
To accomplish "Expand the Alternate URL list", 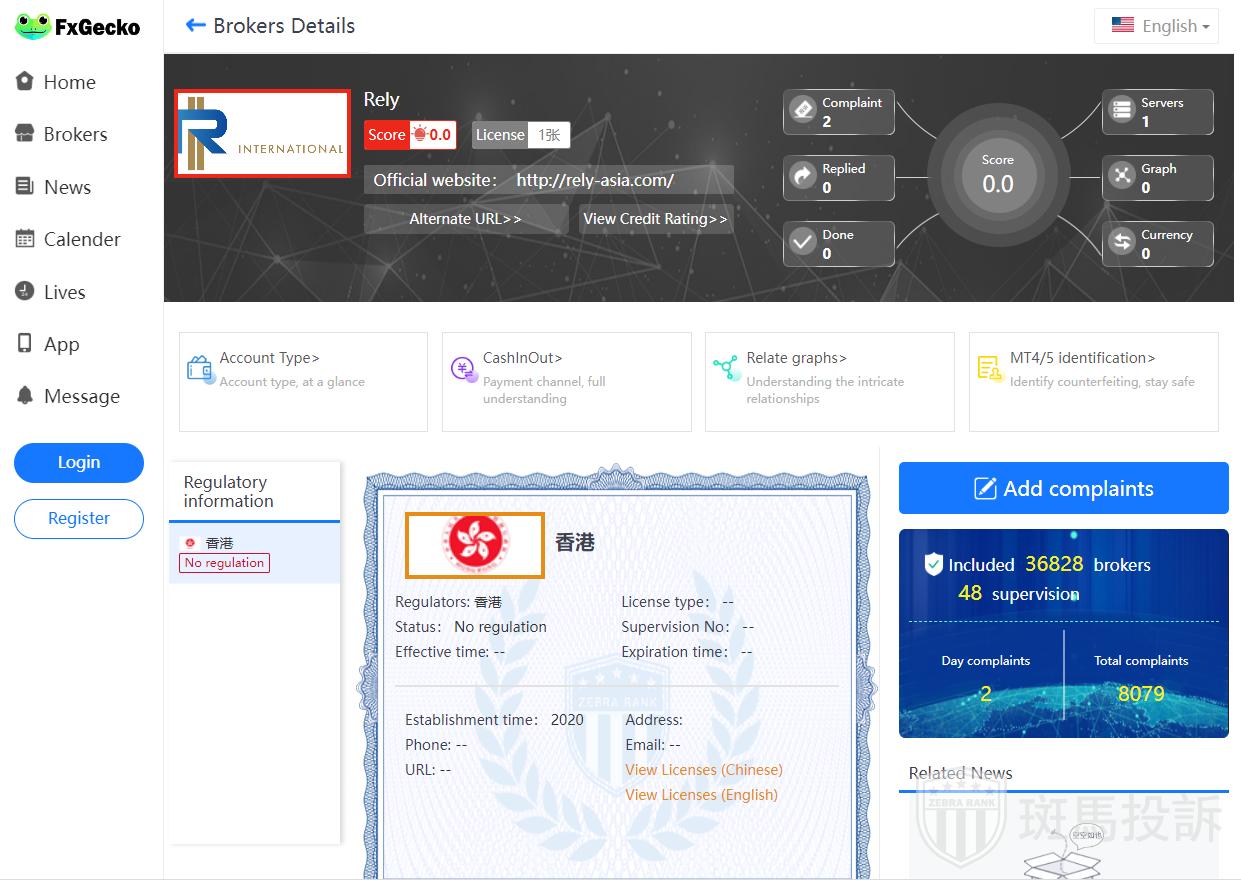I will point(465,219).
